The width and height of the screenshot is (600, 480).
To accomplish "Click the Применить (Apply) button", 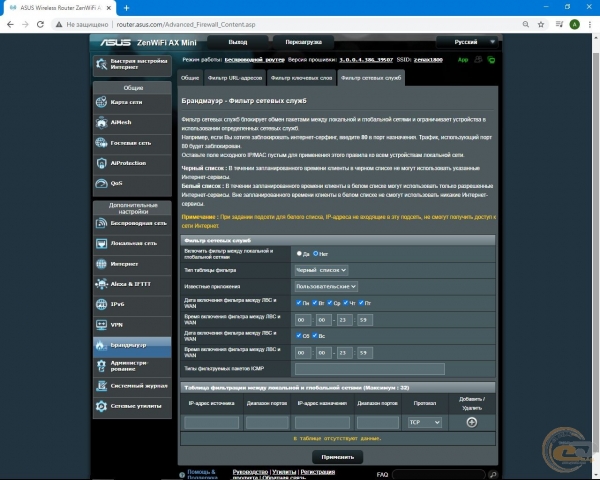I will [x=338, y=457].
